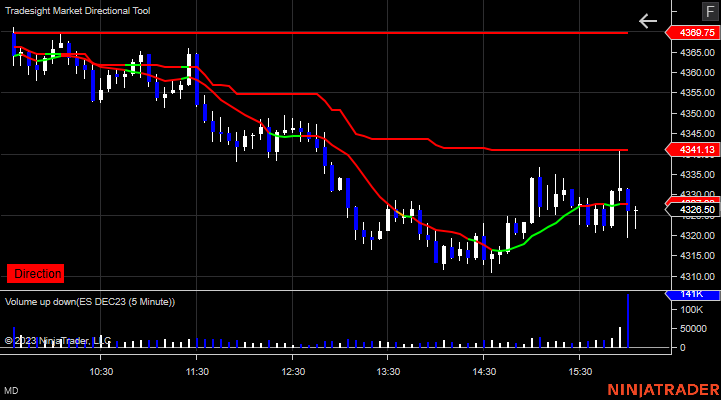Viewport: 721px width, 400px height.
Task: Click the 14:30 time axis label
Action: [484, 371]
